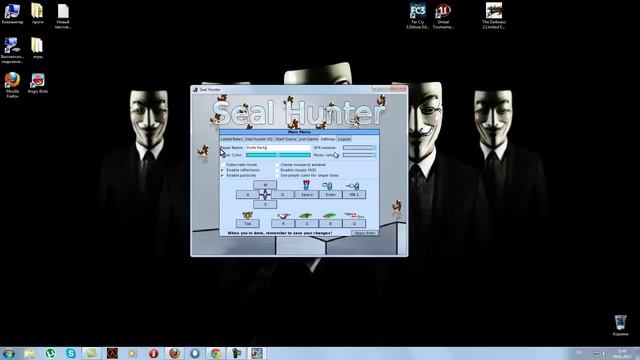Switch to the Start Game tab
The image size is (640, 360).
(286, 139)
